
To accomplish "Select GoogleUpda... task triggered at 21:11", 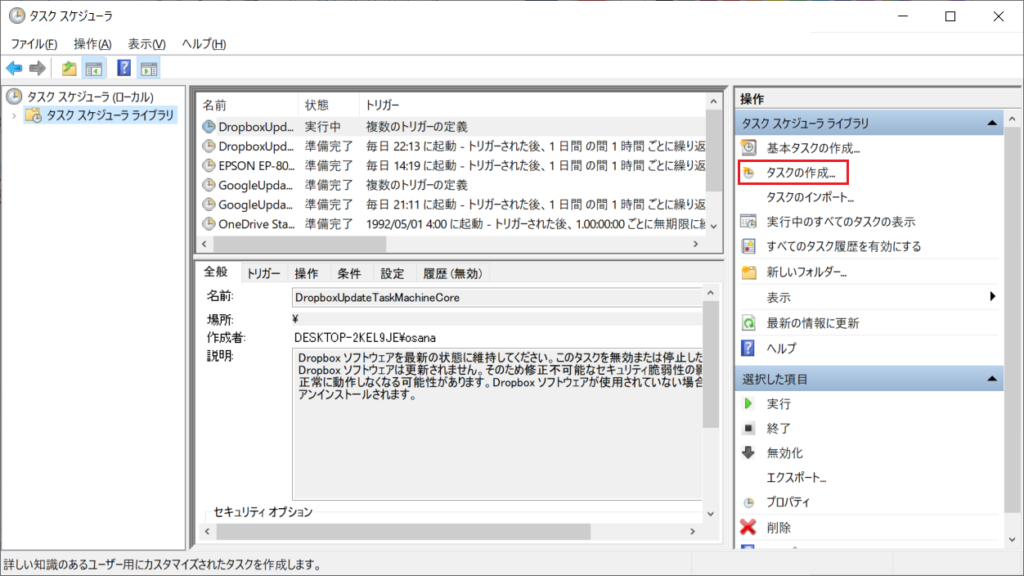I will [x=452, y=204].
